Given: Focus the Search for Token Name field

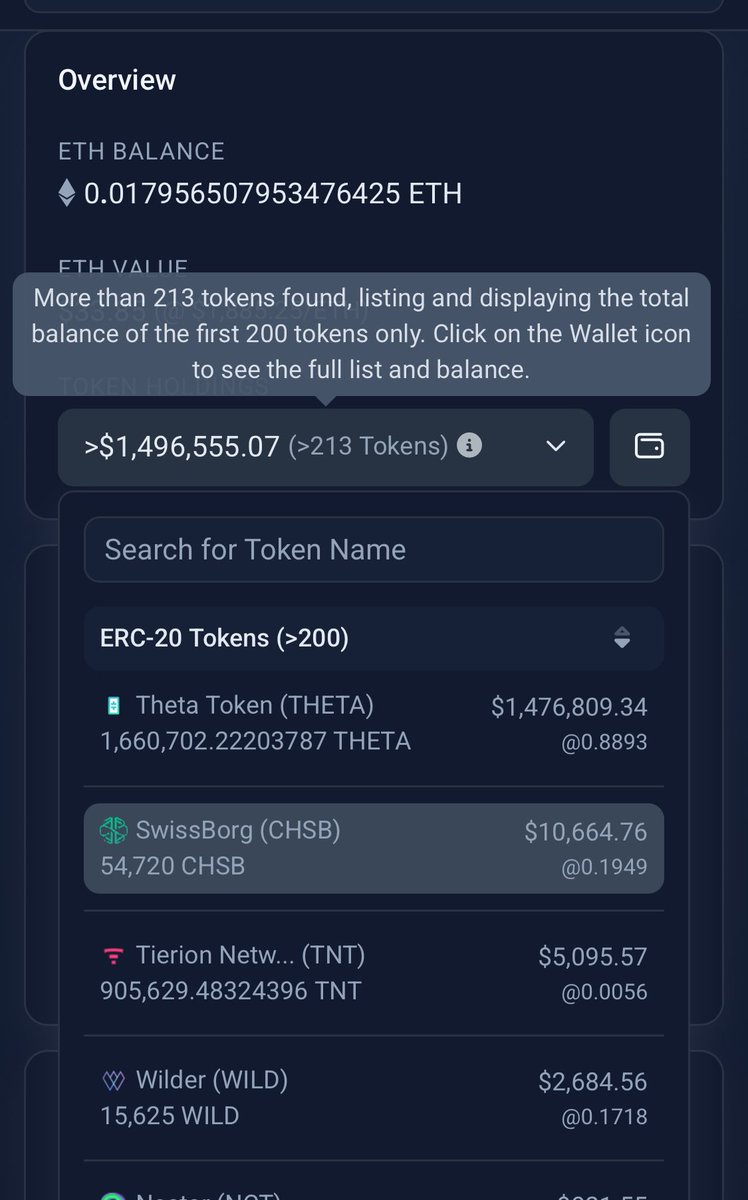Looking at the screenshot, I should pos(374,549).
